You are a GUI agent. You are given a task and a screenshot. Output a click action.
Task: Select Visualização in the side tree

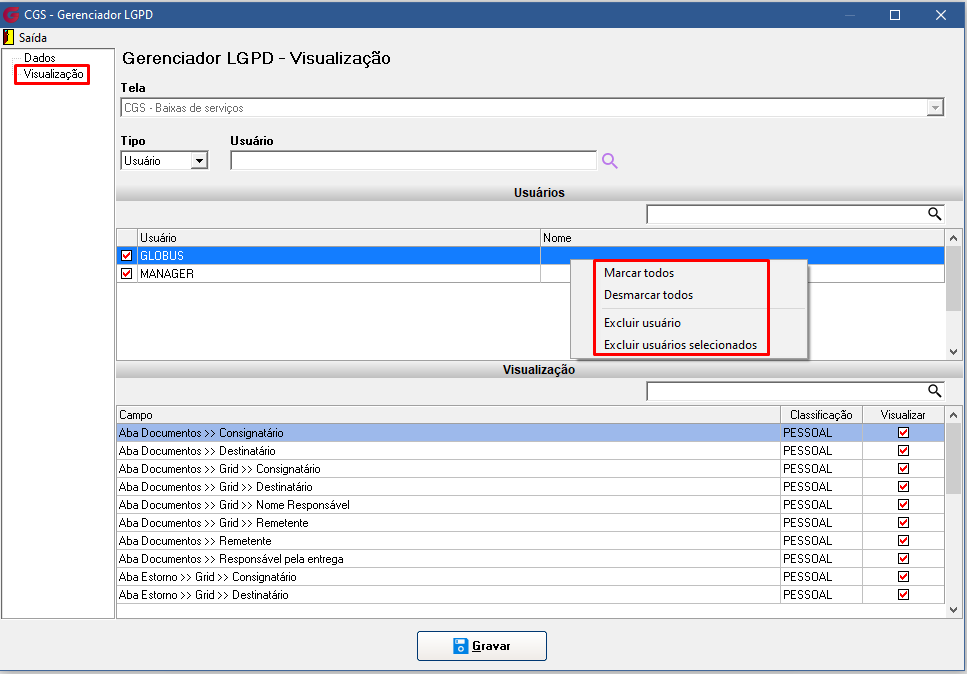(53, 74)
